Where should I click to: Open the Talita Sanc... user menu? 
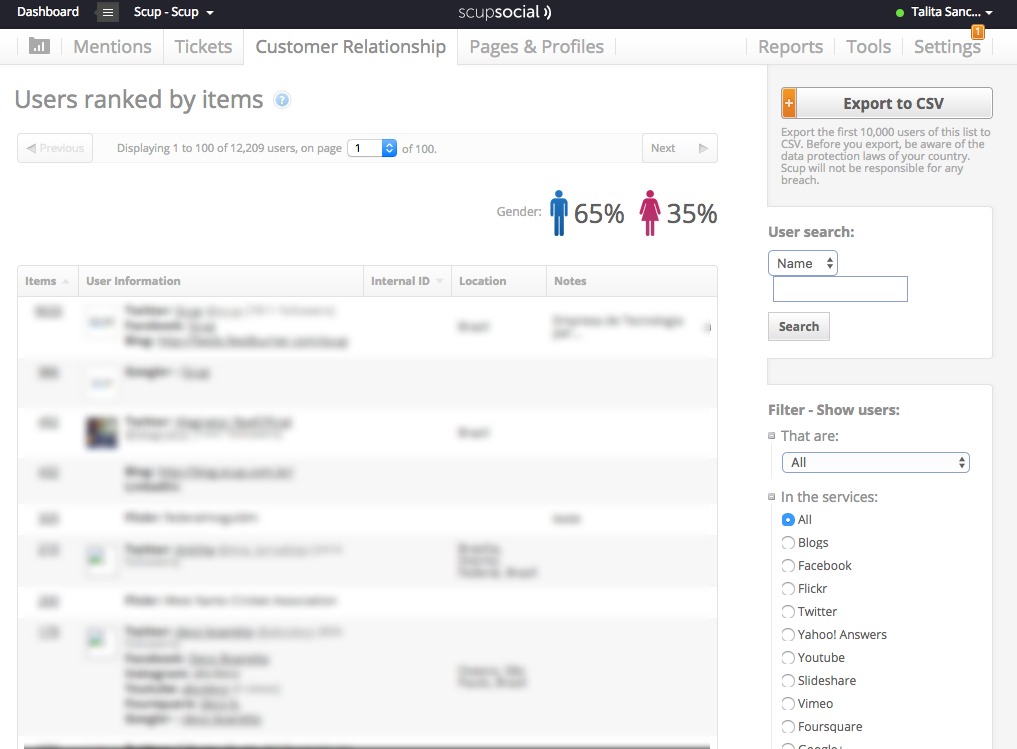(x=951, y=12)
